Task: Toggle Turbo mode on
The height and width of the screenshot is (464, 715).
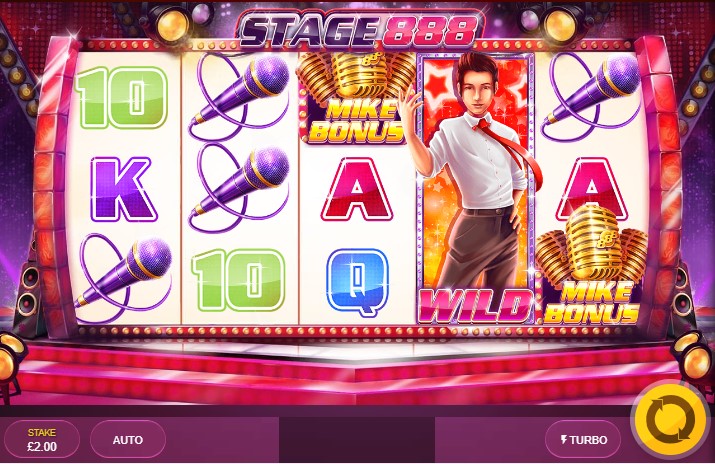Action: [583, 440]
